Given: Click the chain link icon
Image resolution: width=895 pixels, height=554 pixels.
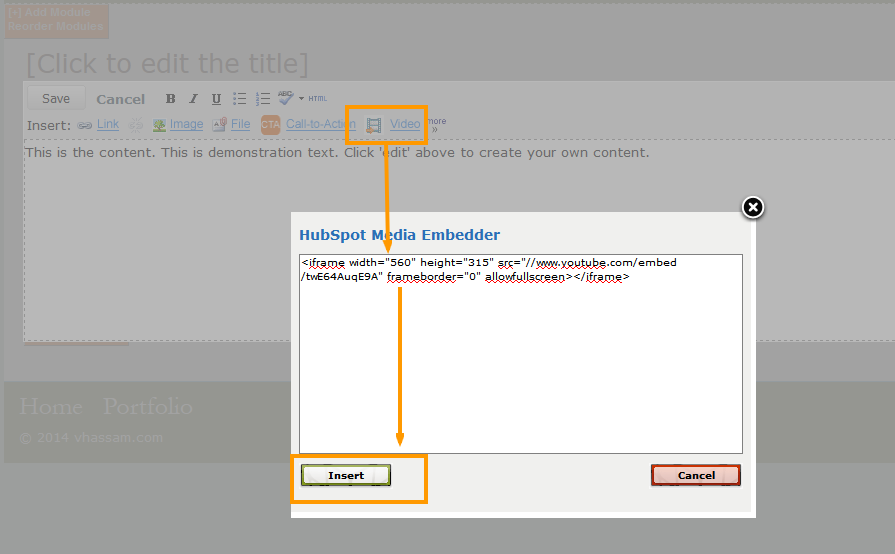Looking at the screenshot, I should tap(85, 126).
